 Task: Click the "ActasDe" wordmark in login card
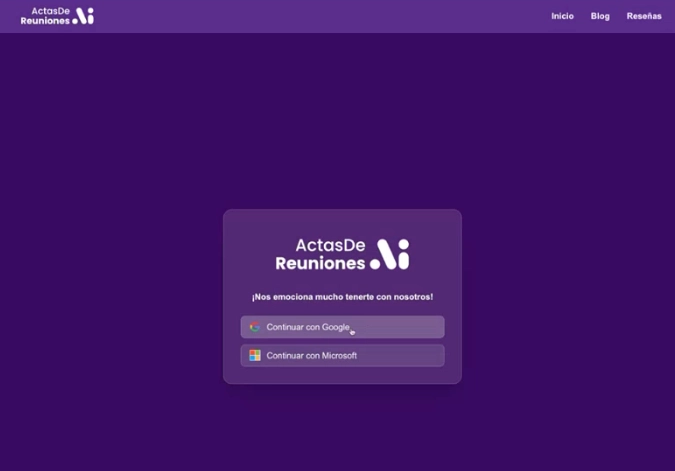(x=330, y=245)
